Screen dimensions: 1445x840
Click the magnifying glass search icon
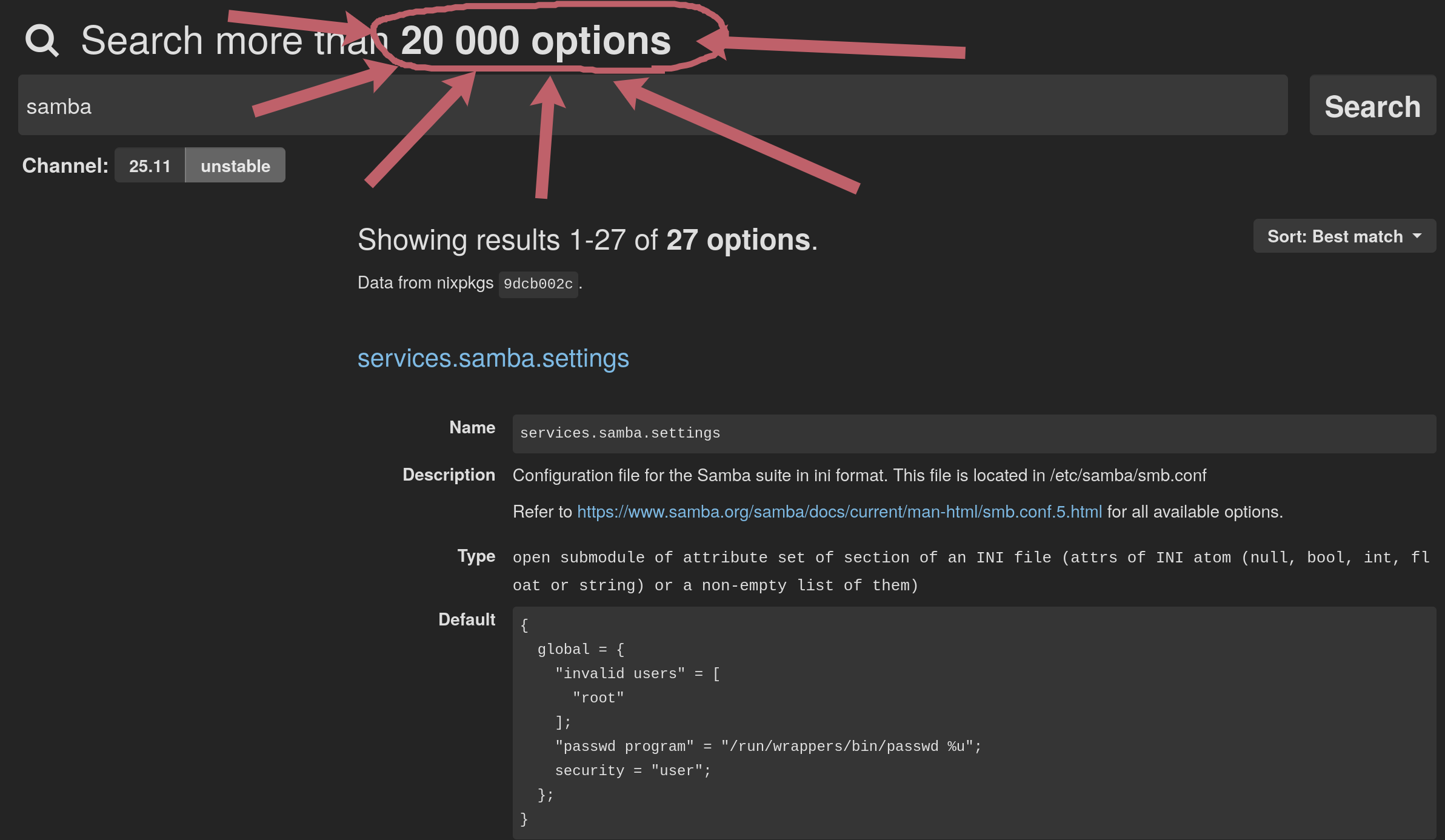41,41
